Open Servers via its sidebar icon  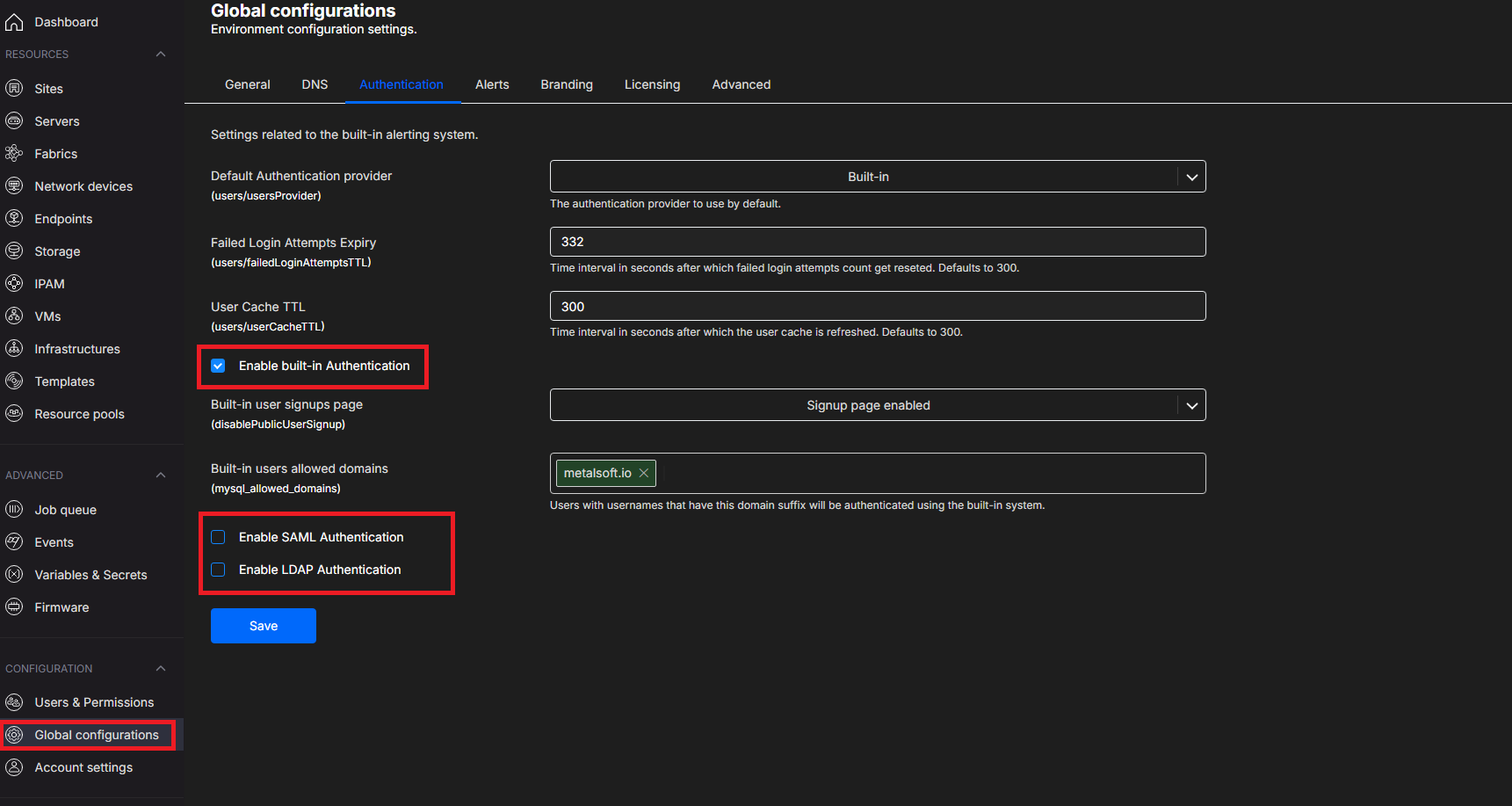coord(14,121)
